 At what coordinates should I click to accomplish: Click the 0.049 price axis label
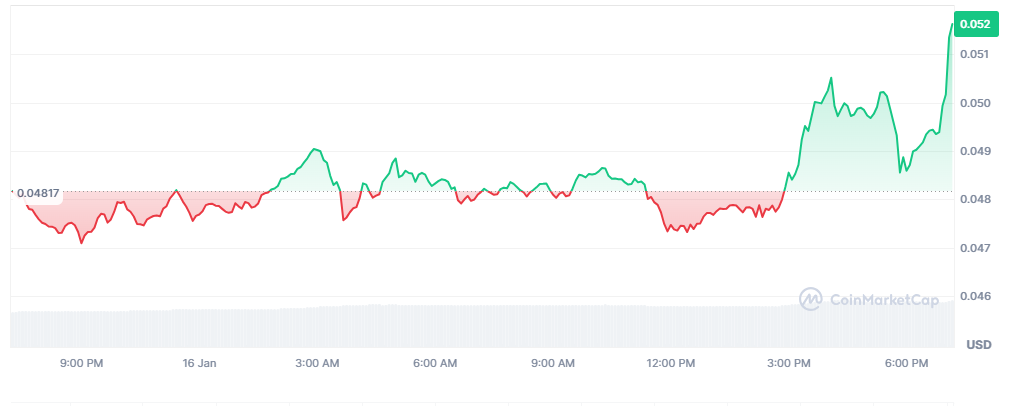coord(974,151)
